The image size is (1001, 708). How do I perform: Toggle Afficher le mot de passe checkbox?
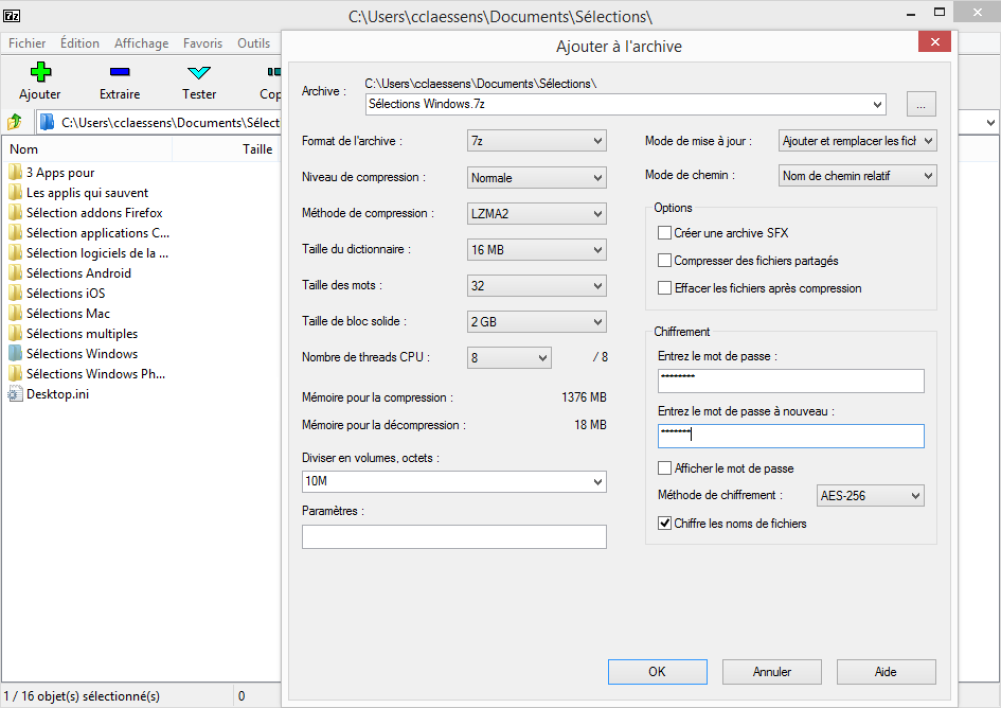[664, 468]
